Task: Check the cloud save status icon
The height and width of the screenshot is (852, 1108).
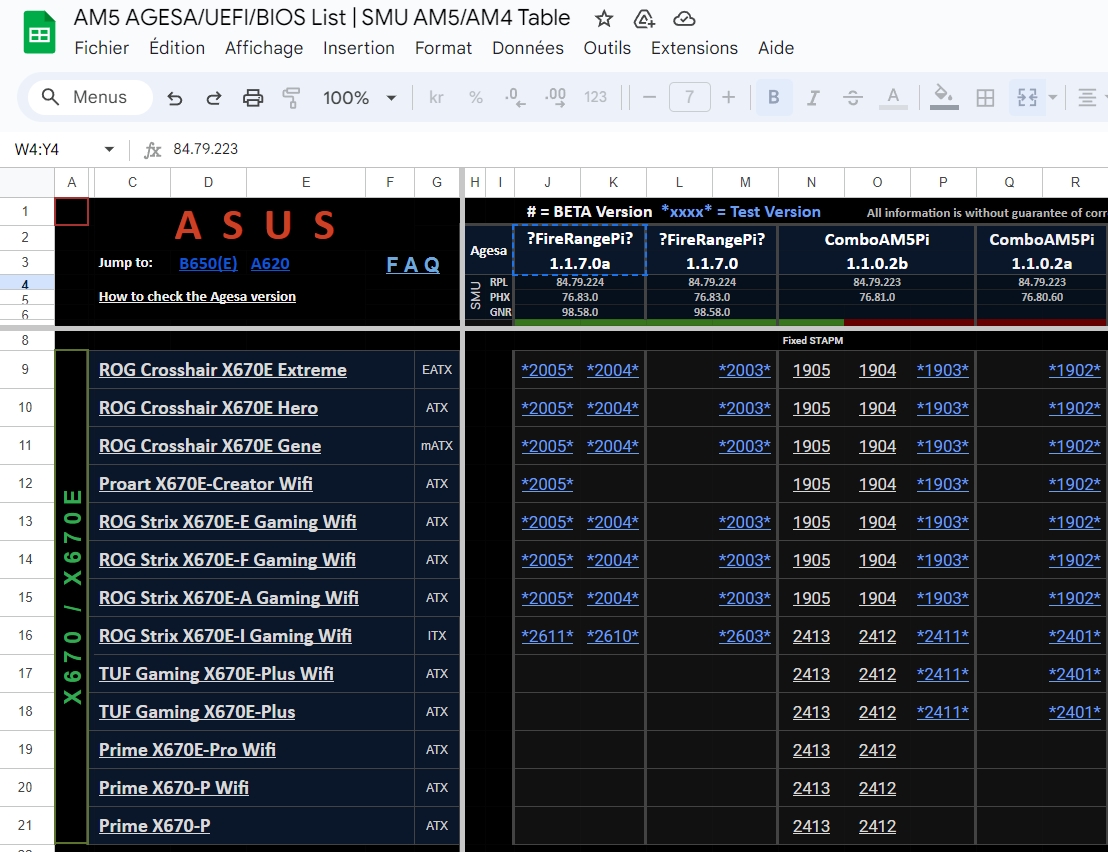Action: coord(684,19)
